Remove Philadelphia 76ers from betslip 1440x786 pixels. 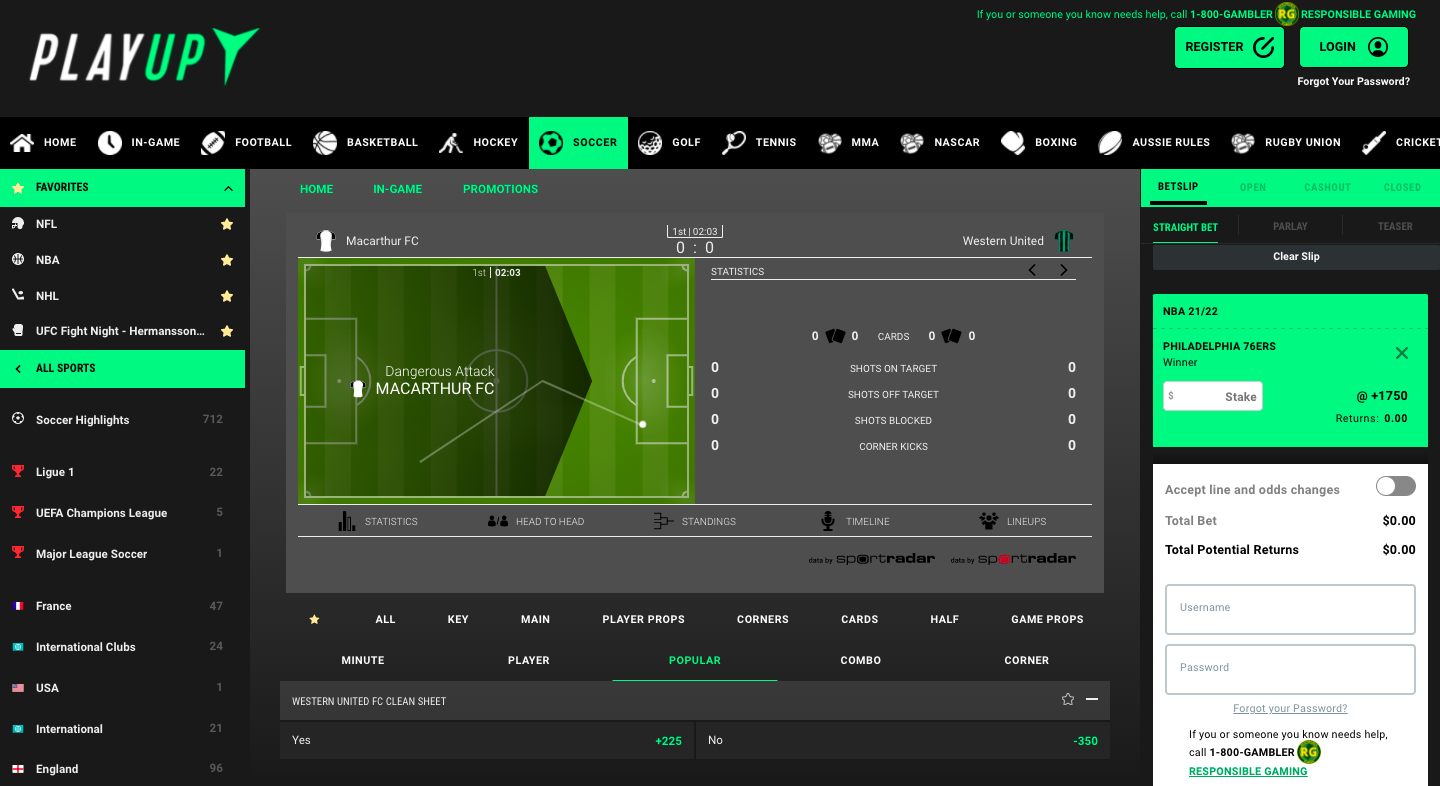(1401, 353)
